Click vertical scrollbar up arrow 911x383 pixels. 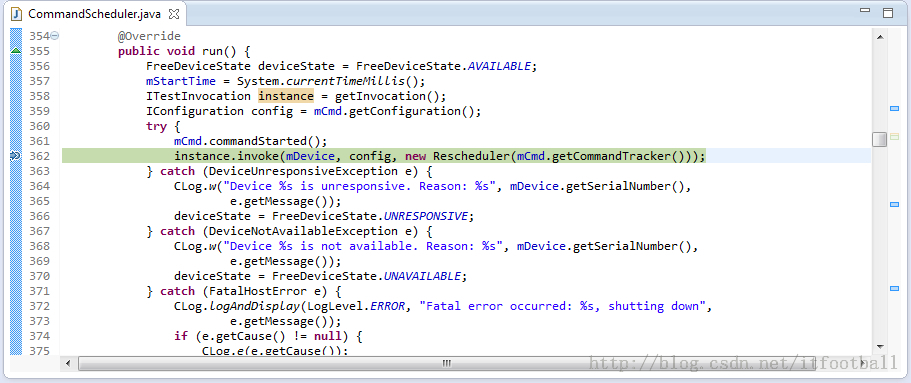[880, 37]
